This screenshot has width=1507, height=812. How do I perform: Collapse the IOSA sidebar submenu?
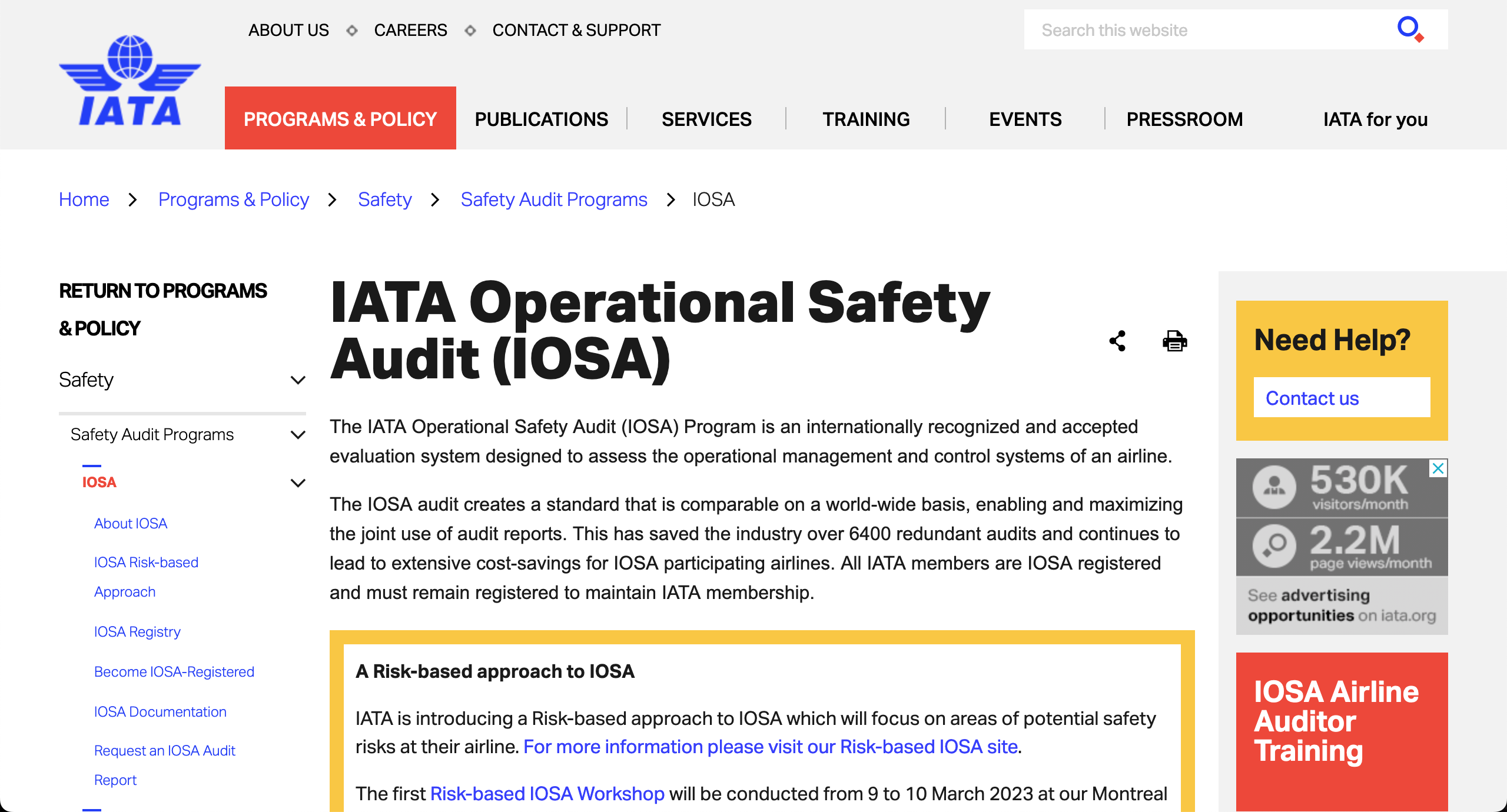298,483
